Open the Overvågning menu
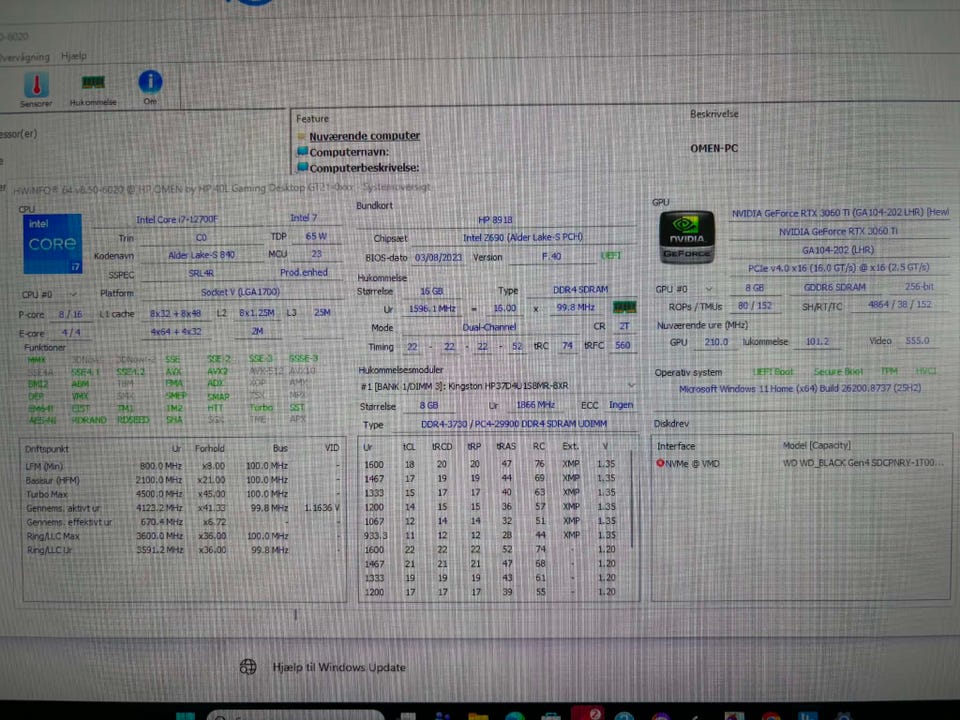Screen dimensions: 960x720 24,57
